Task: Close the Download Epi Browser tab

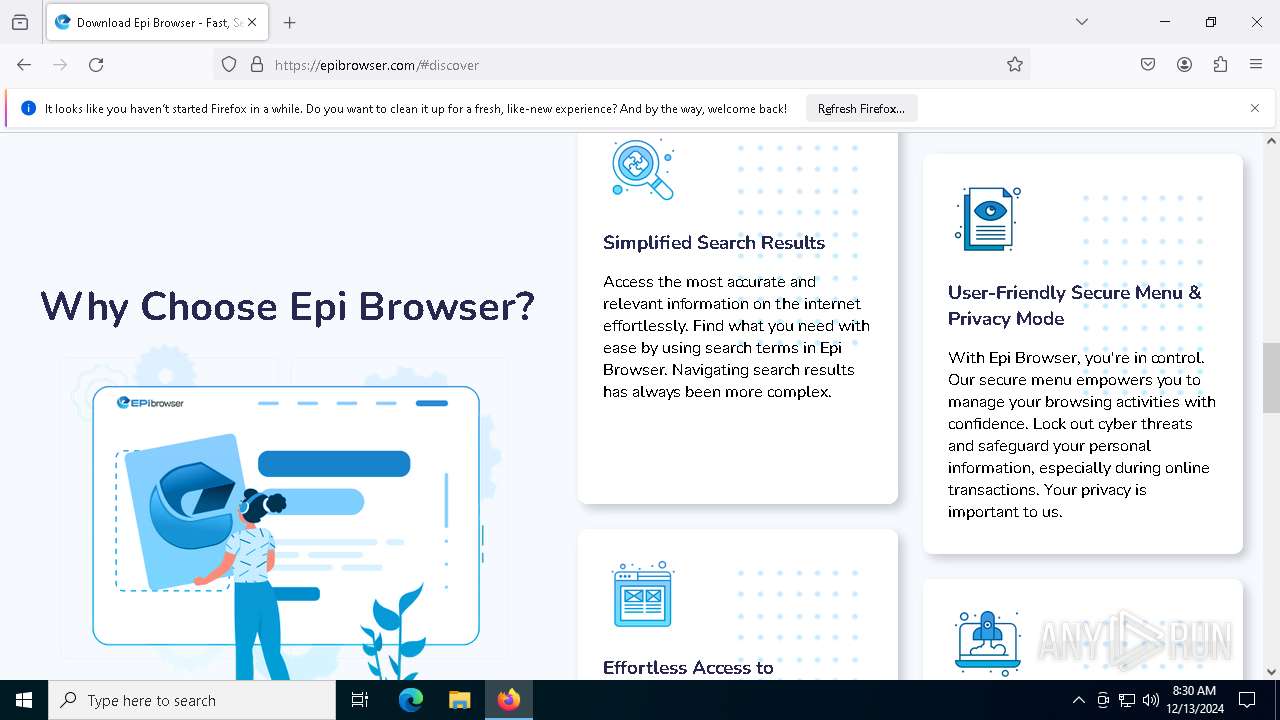Action: click(252, 22)
